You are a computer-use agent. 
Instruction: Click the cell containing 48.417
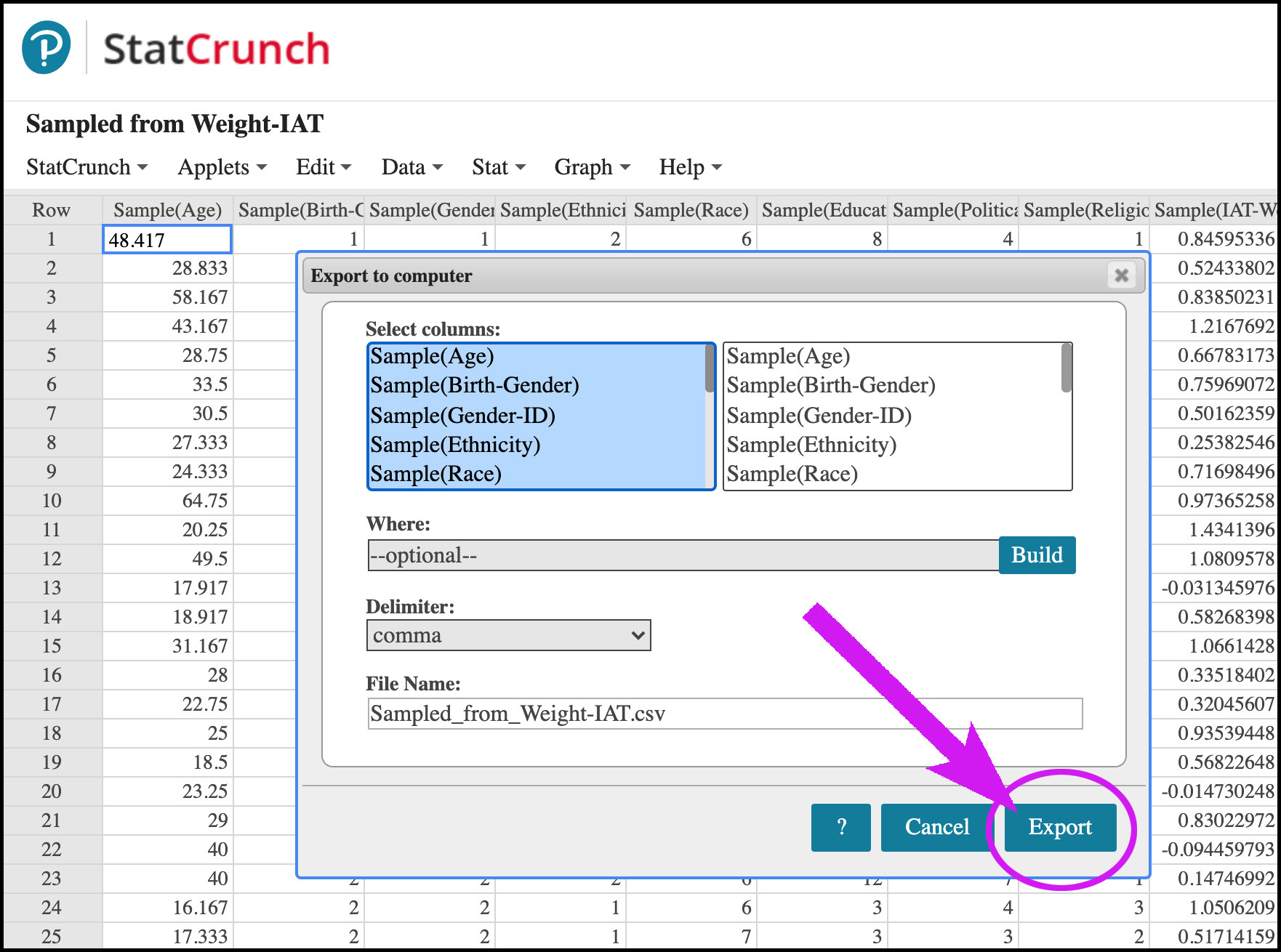[x=167, y=239]
